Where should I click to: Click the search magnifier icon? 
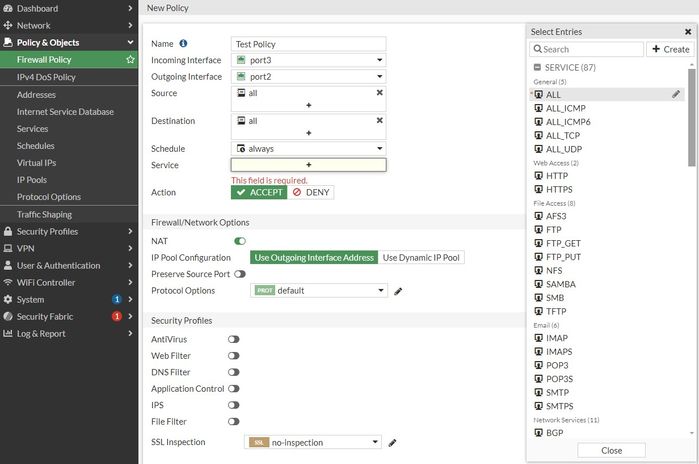(x=538, y=49)
